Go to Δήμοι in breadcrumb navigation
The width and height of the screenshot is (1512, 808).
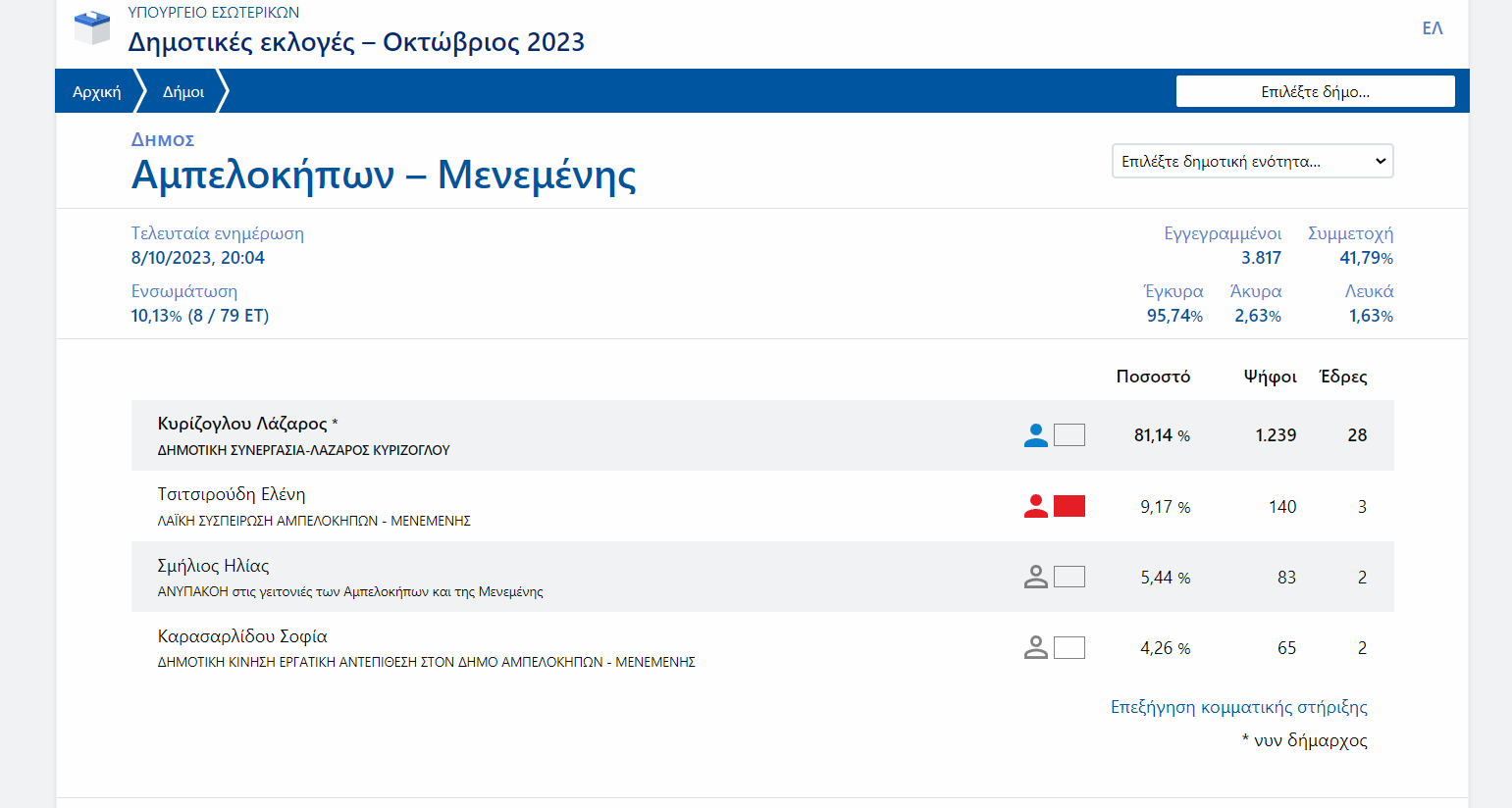point(183,91)
